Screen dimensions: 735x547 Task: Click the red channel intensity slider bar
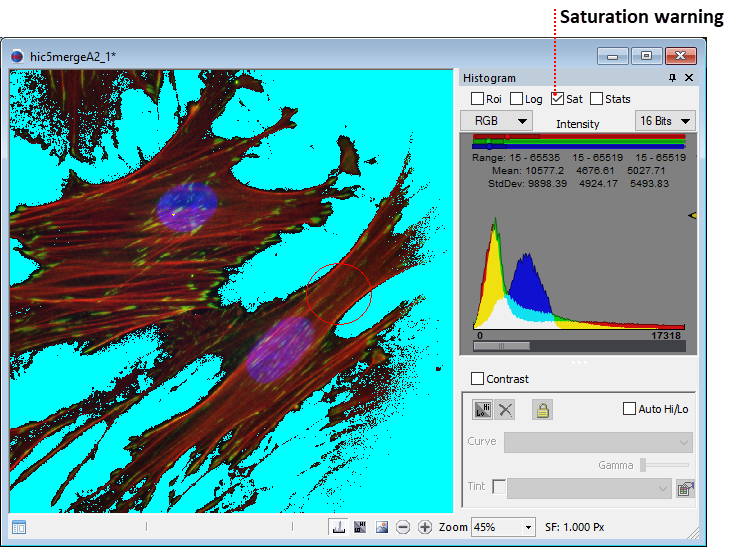[579, 136]
